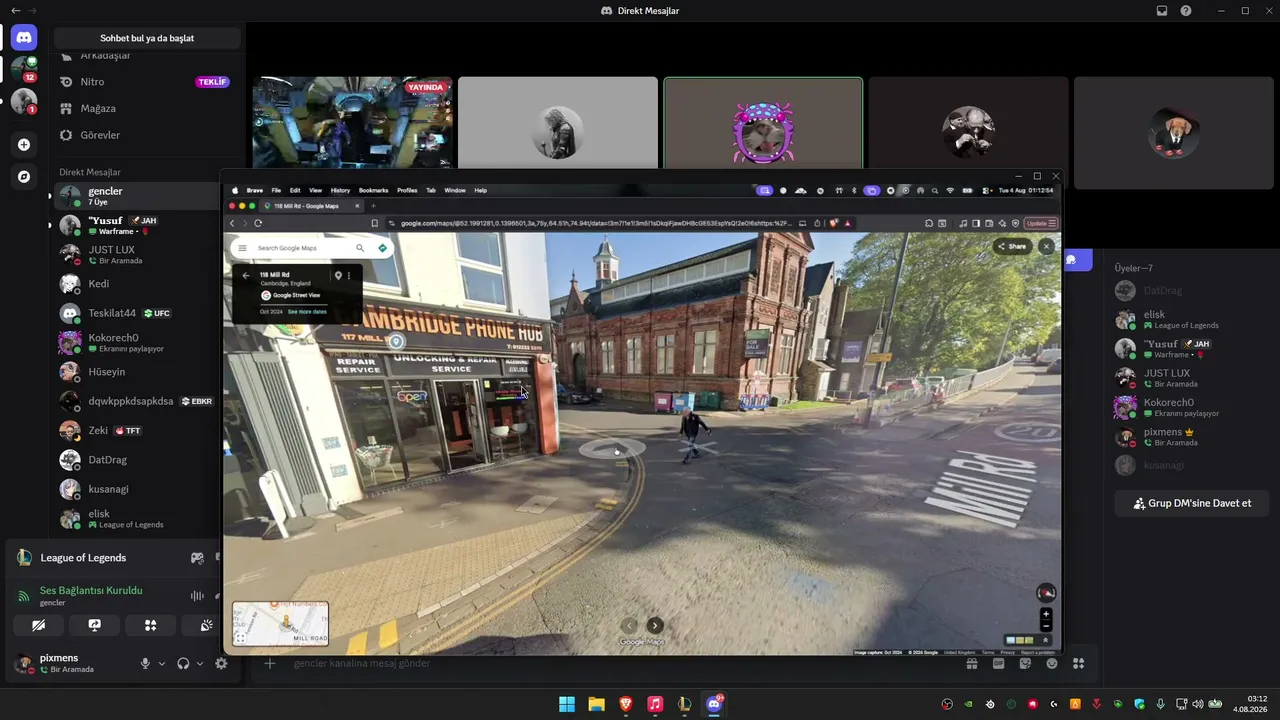Zoom in on Street View with the plus button
Viewport: 1280px width, 720px height.
click(1046, 615)
